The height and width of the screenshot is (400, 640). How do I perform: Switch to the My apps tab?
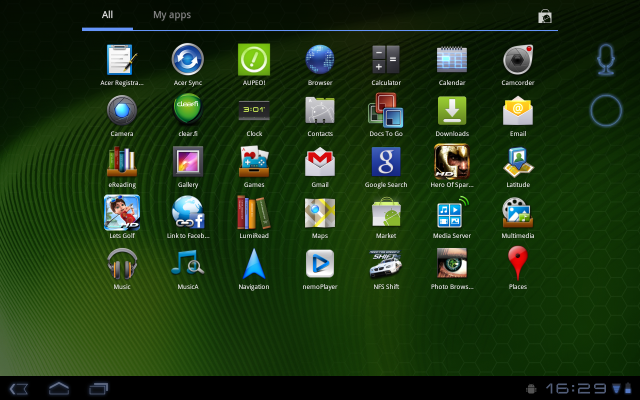(x=172, y=15)
